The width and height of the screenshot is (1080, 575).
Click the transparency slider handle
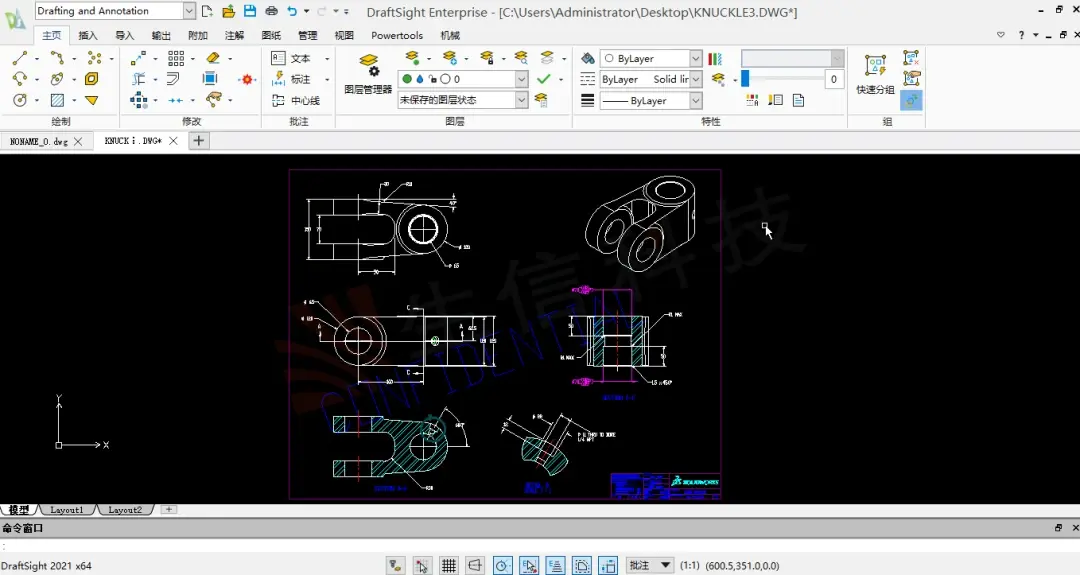[x=745, y=79]
